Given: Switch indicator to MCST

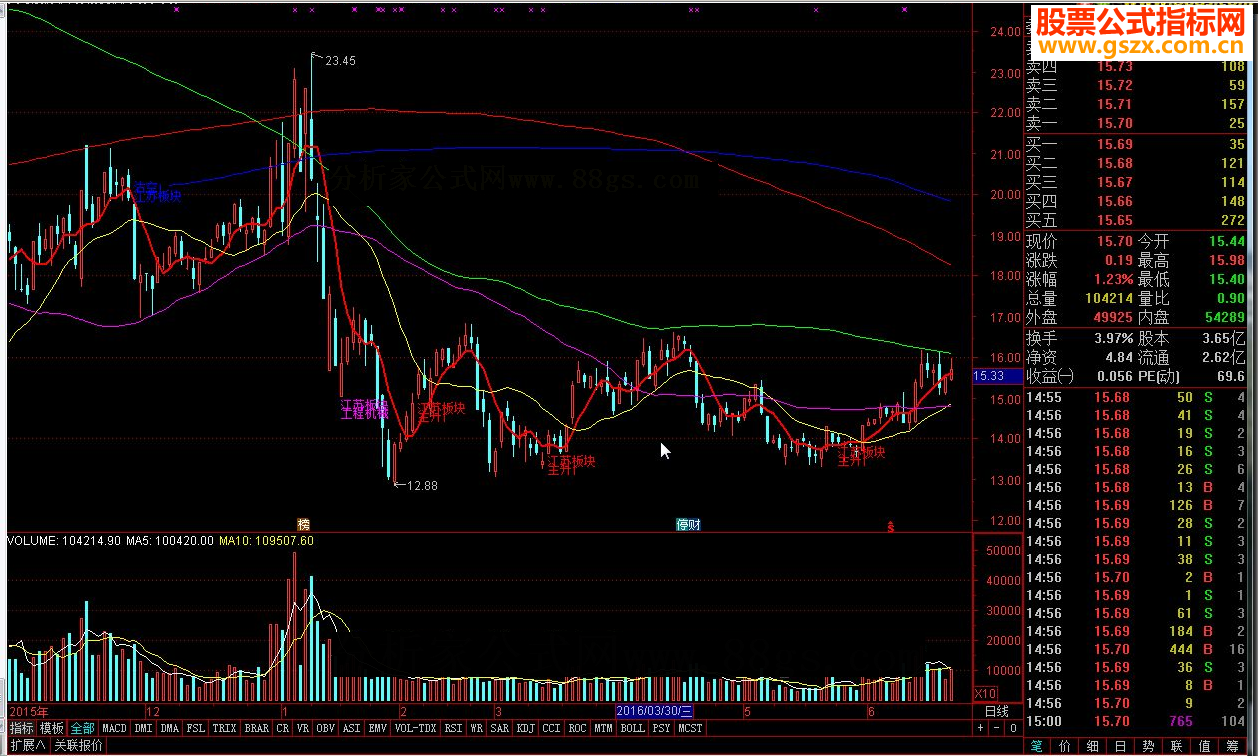Looking at the screenshot, I should (690, 728).
